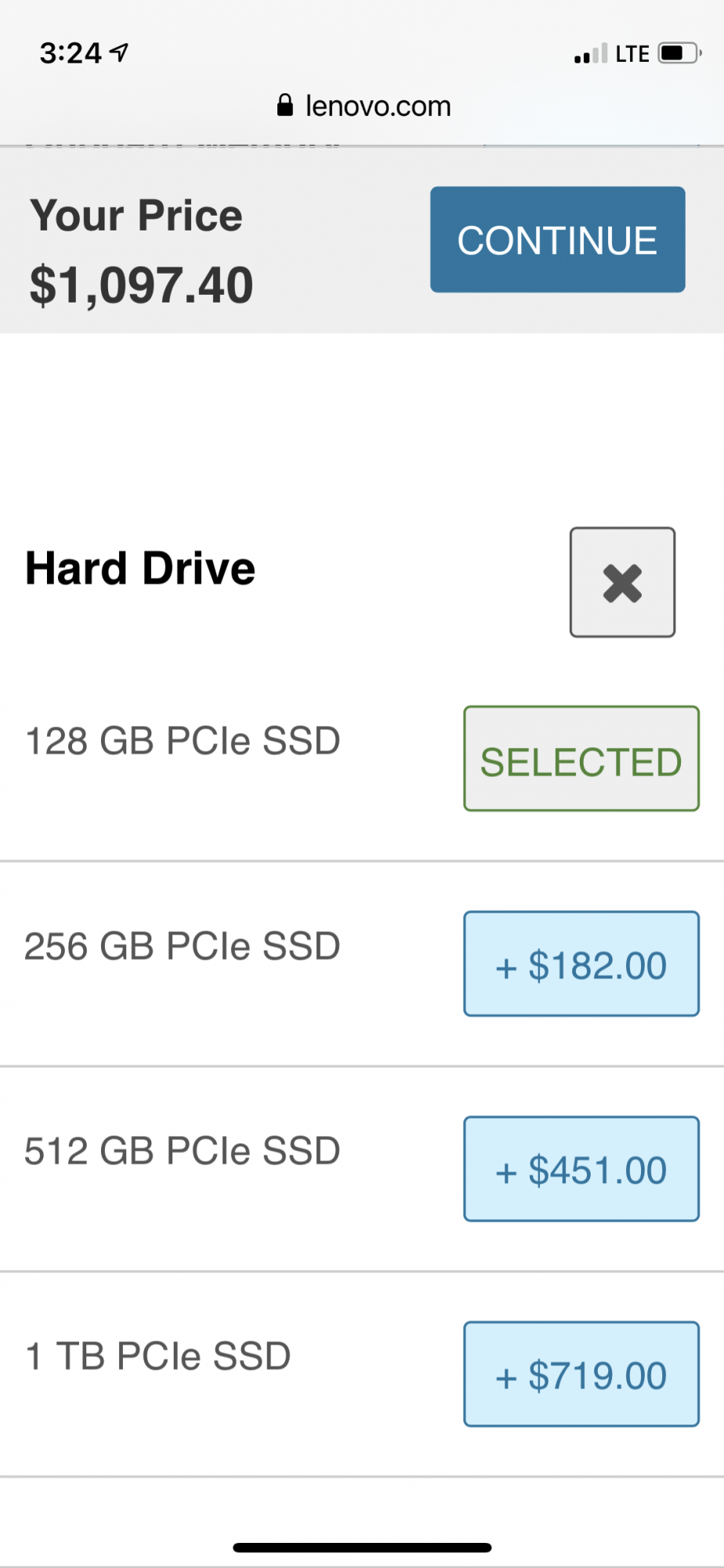
Task: Tap the cellular signal bars icon
Action: click(x=591, y=54)
